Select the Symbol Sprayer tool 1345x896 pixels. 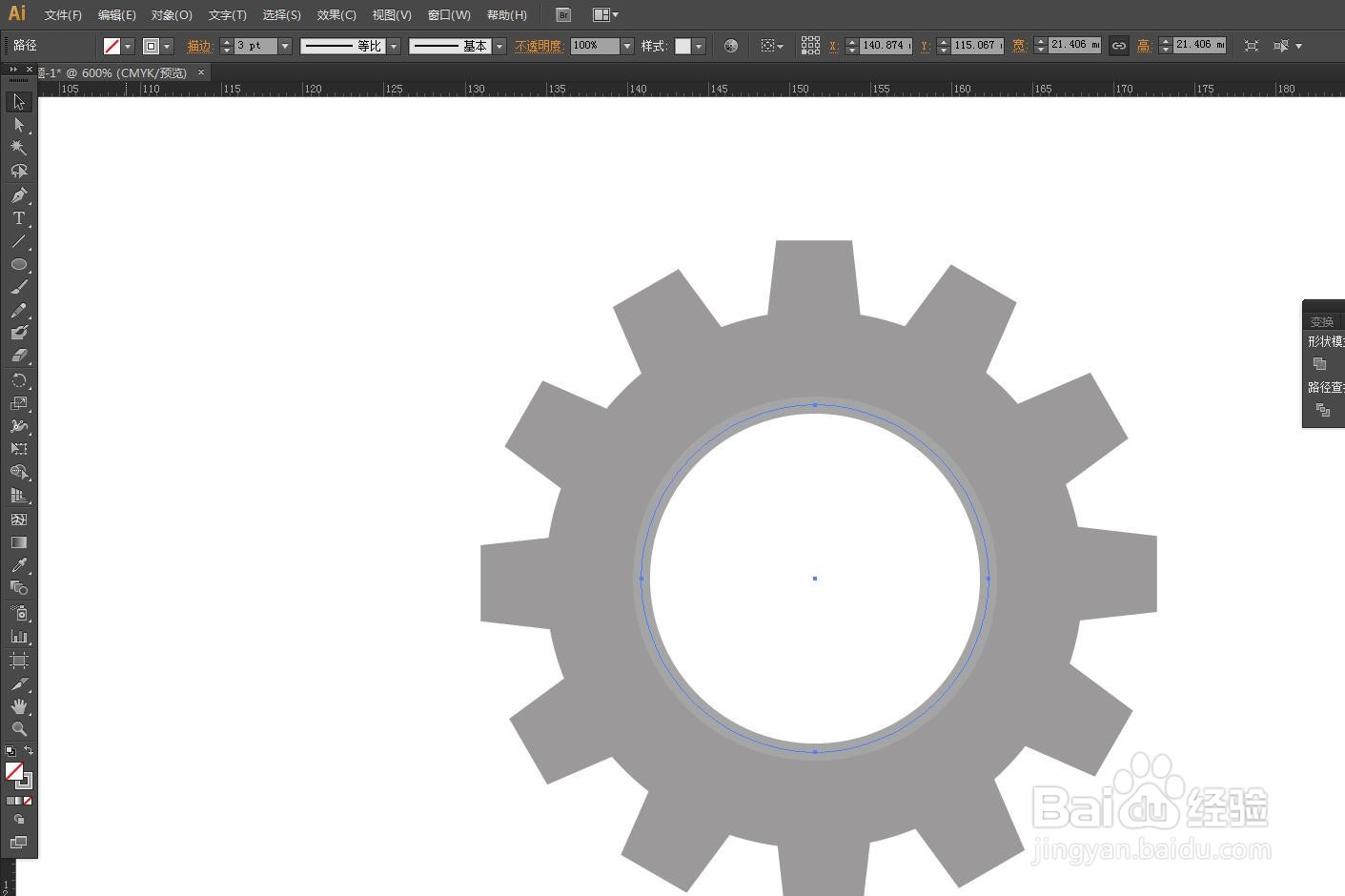coord(18,613)
